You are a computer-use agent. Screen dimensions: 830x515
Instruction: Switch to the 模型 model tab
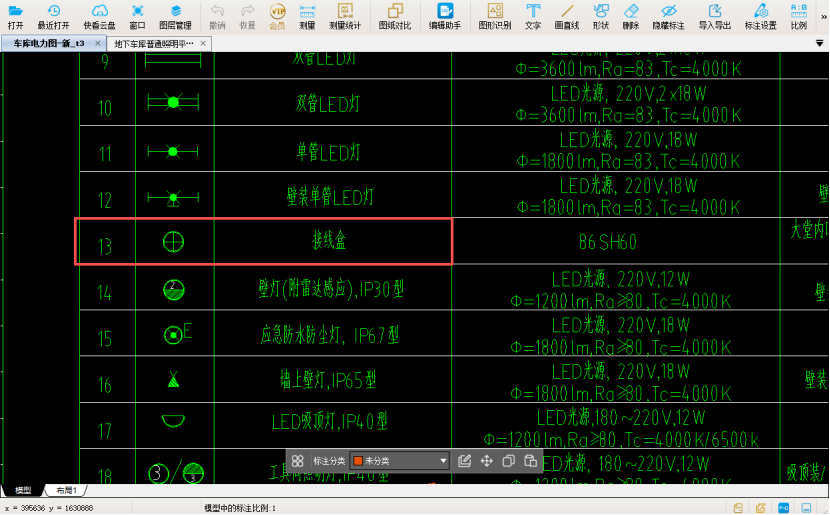[x=23, y=490]
